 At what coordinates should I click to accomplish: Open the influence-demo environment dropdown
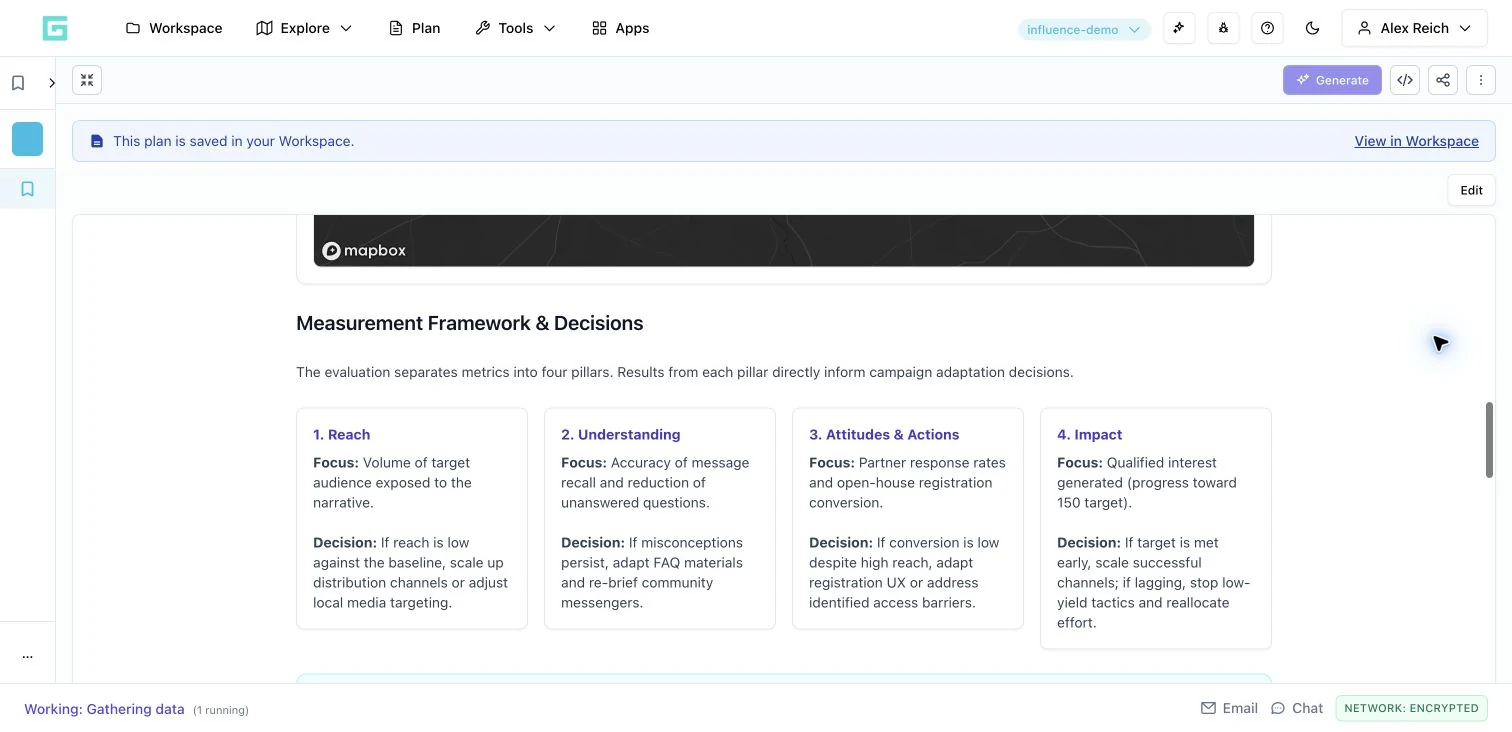[x=1084, y=29]
